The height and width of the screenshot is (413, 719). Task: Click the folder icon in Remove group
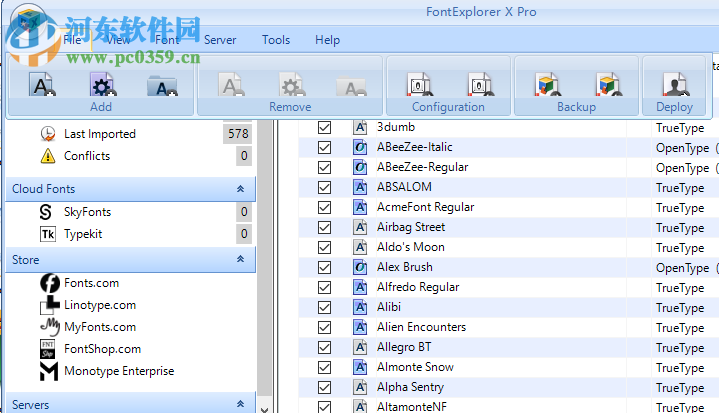pos(351,86)
